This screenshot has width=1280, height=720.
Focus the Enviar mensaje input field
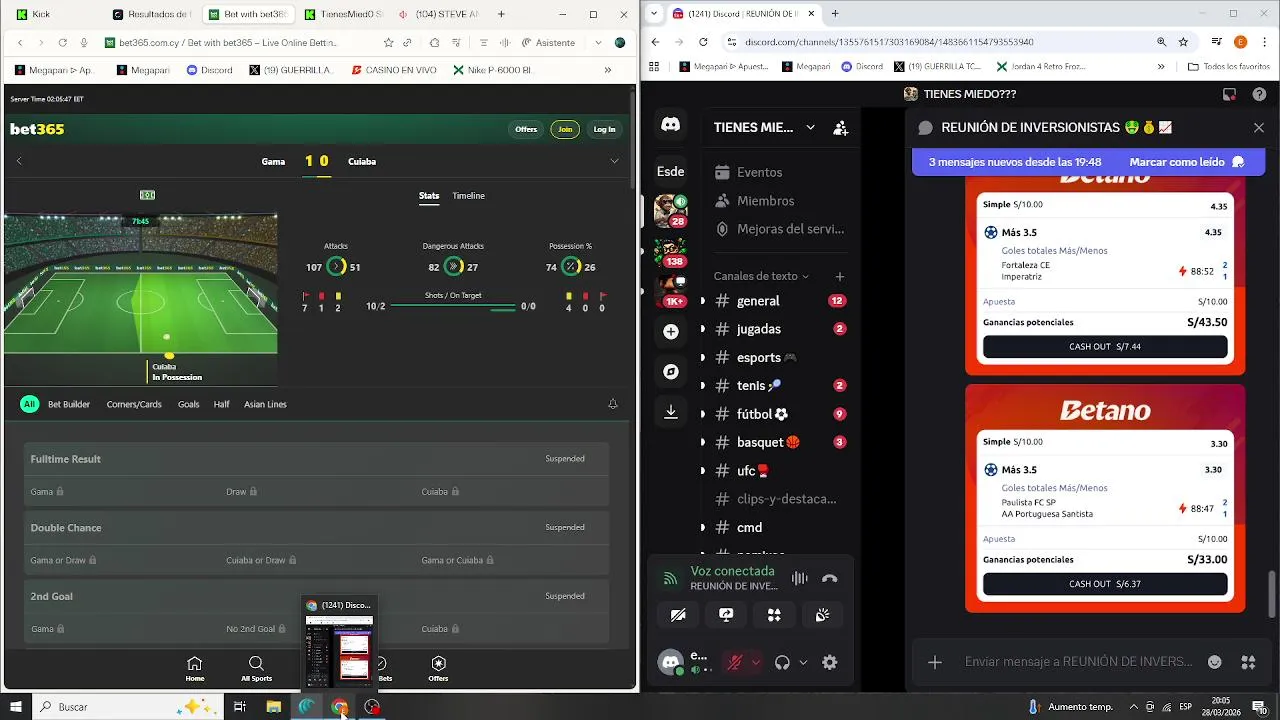[x=1078, y=662]
